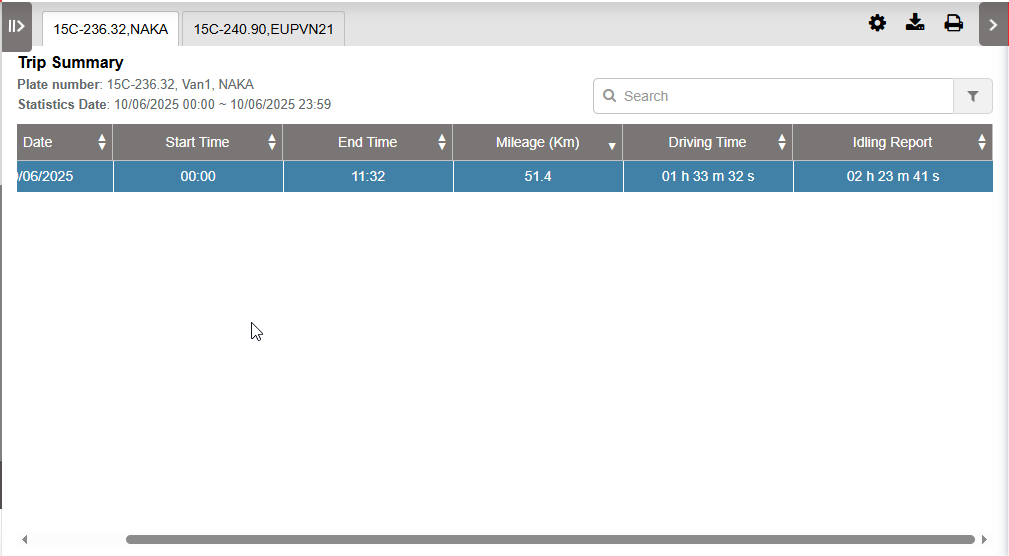Click the scrollbar right arrow
1009x556 pixels.
point(984,539)
